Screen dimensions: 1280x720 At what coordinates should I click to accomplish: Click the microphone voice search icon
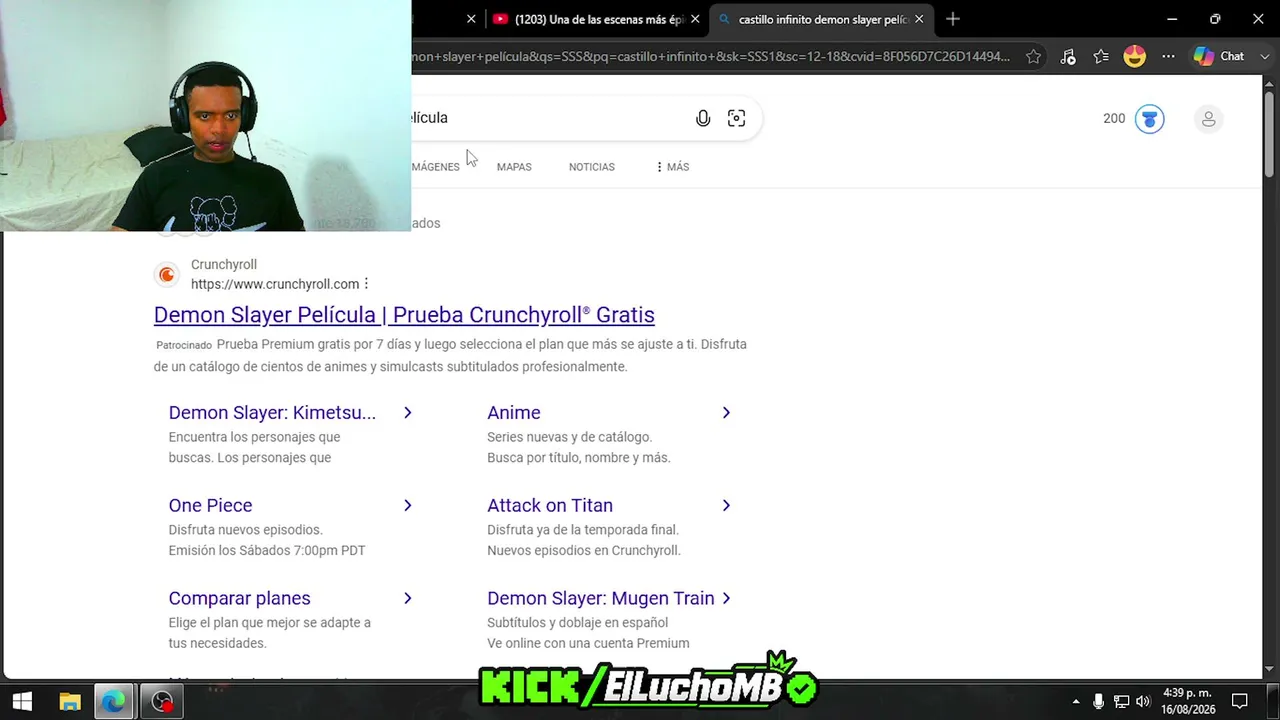pos(703,118)
